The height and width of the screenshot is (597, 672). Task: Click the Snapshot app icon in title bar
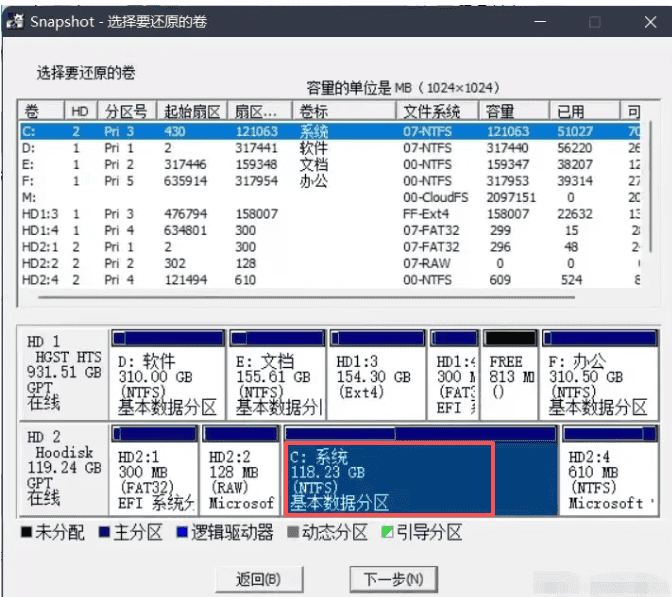click(x=15, y=21)
